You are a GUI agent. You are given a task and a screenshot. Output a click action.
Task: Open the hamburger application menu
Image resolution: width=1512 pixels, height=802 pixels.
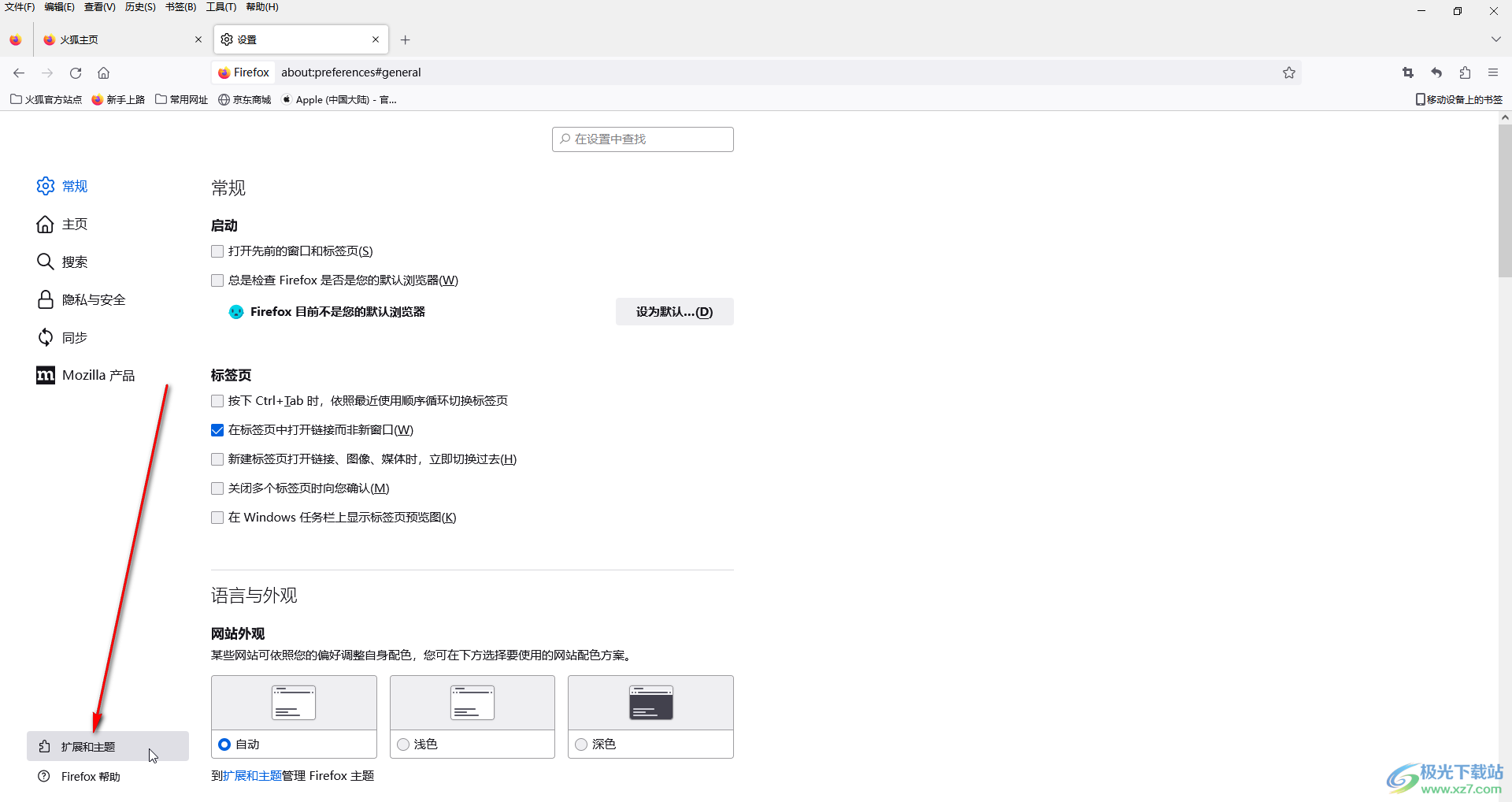(1492, 72)
